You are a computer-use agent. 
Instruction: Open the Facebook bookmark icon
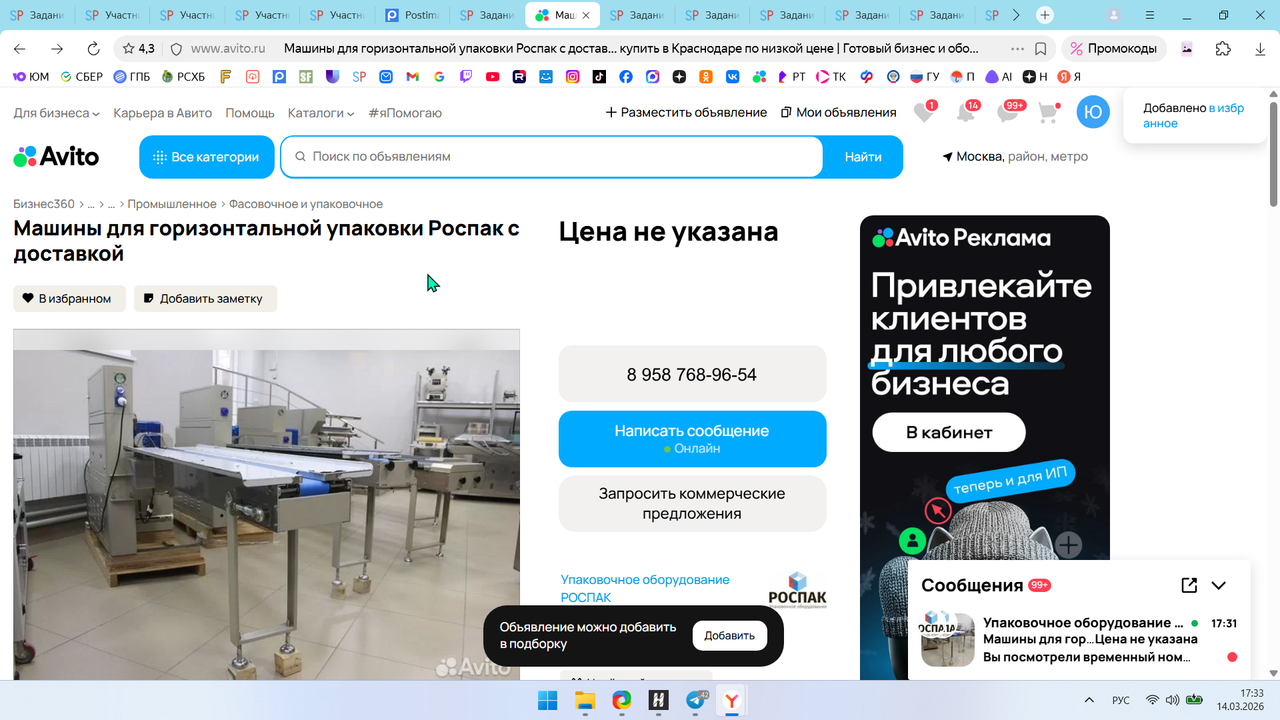click(x=626, y=76)
